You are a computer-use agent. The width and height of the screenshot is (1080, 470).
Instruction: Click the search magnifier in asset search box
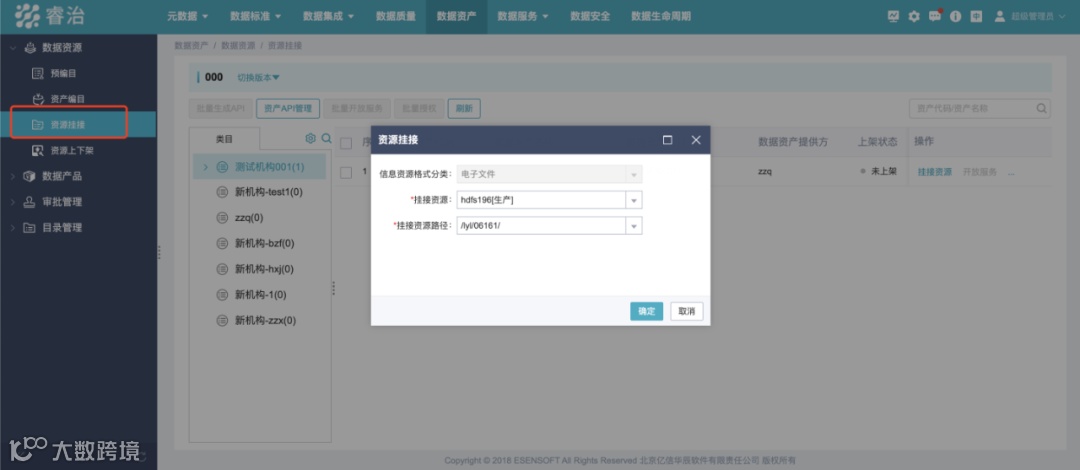[1042, 108]
